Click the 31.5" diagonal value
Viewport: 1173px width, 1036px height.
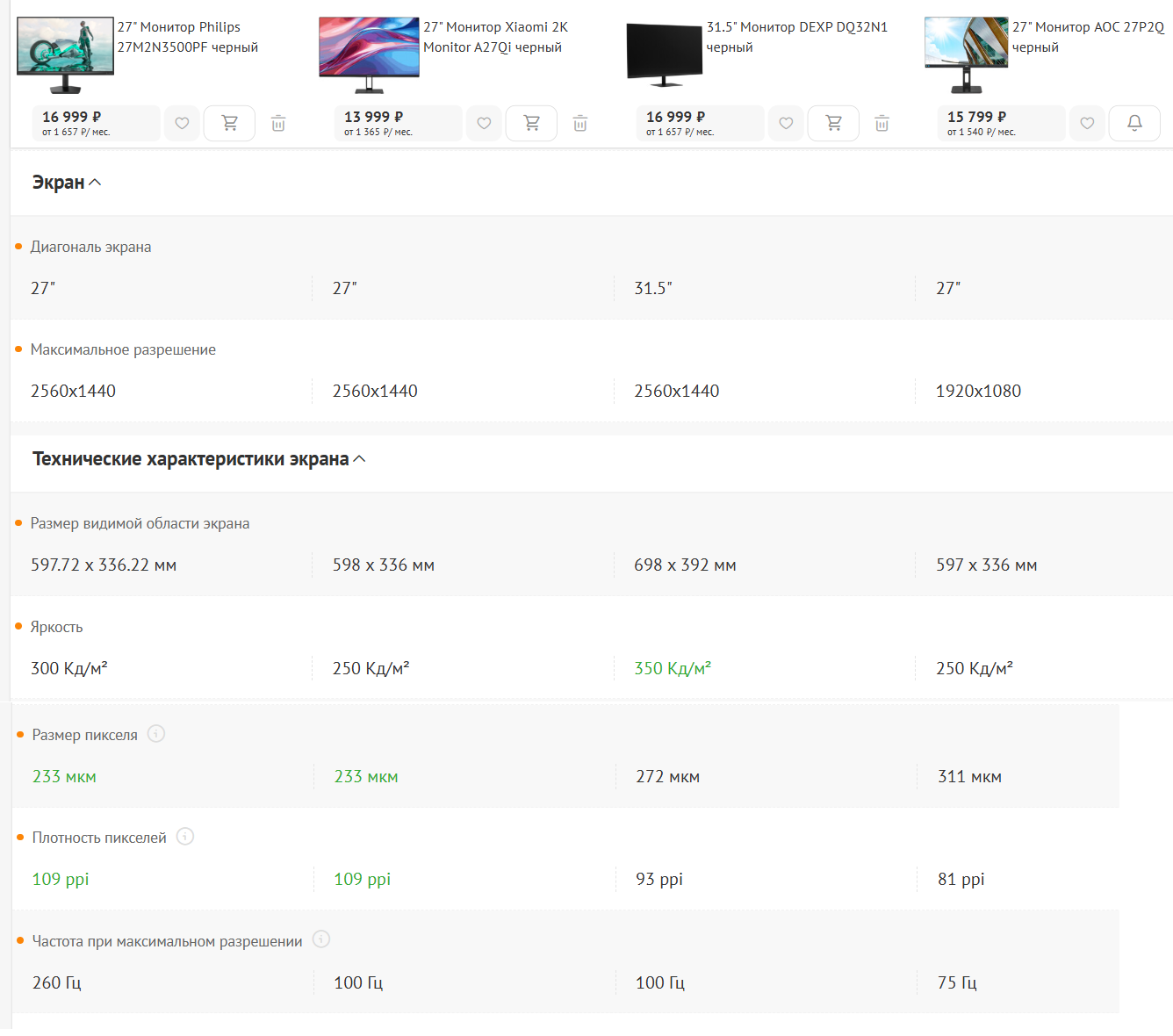(653, 288)
